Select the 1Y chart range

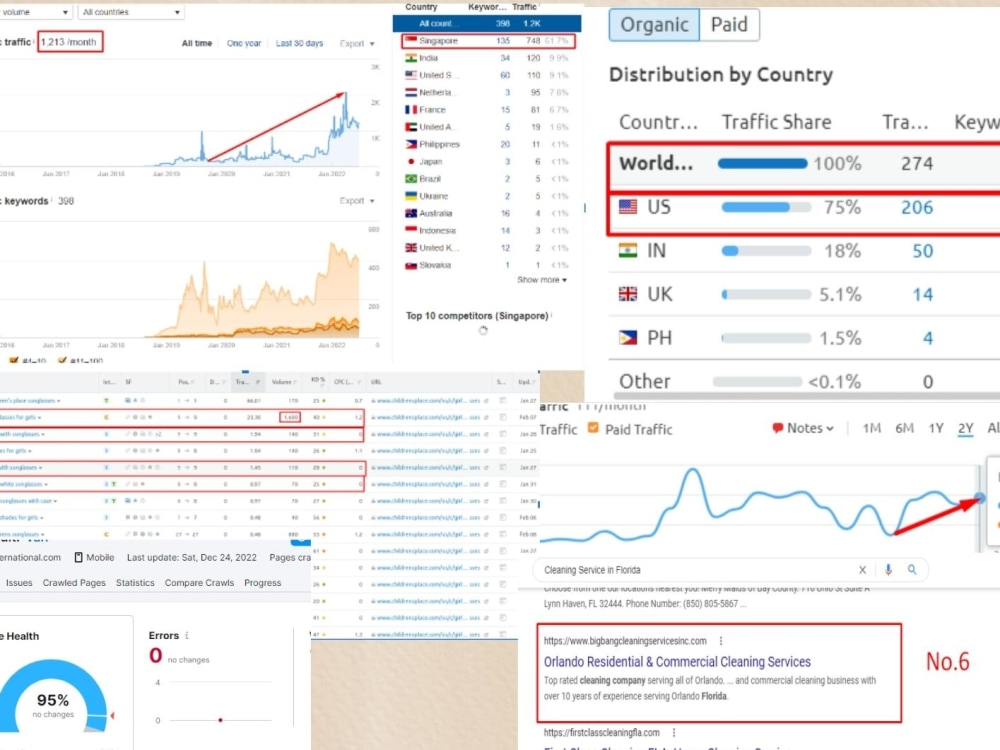936,429
